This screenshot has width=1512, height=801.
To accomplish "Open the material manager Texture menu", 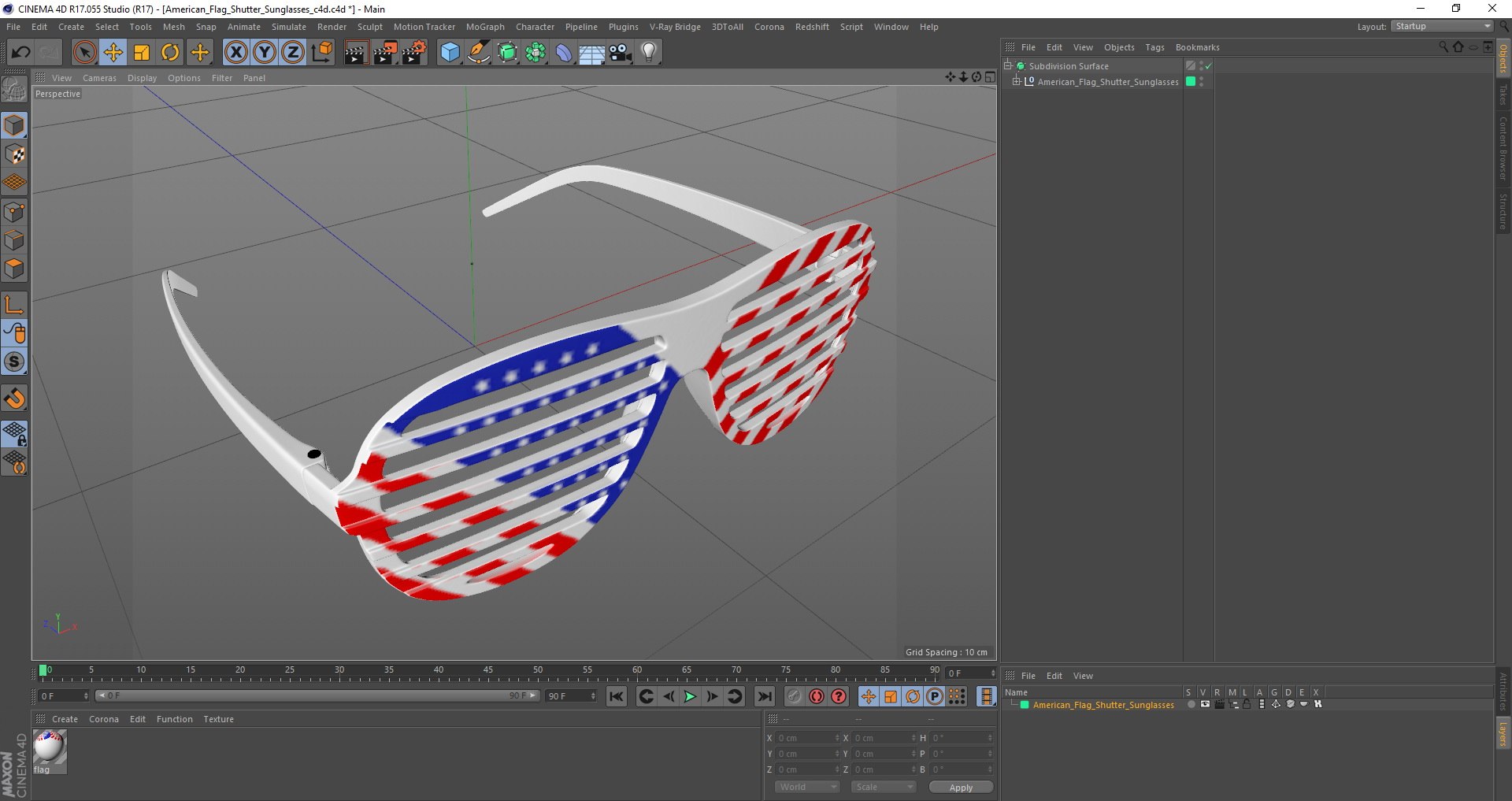I will click(x=218, y=719).
